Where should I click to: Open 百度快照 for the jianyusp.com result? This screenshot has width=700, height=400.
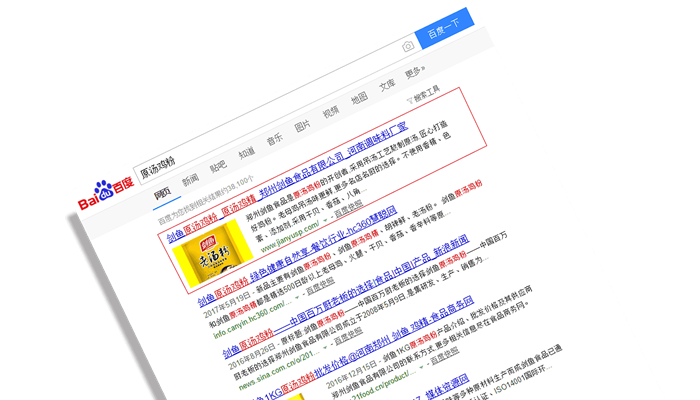click(x=348, y=209)
